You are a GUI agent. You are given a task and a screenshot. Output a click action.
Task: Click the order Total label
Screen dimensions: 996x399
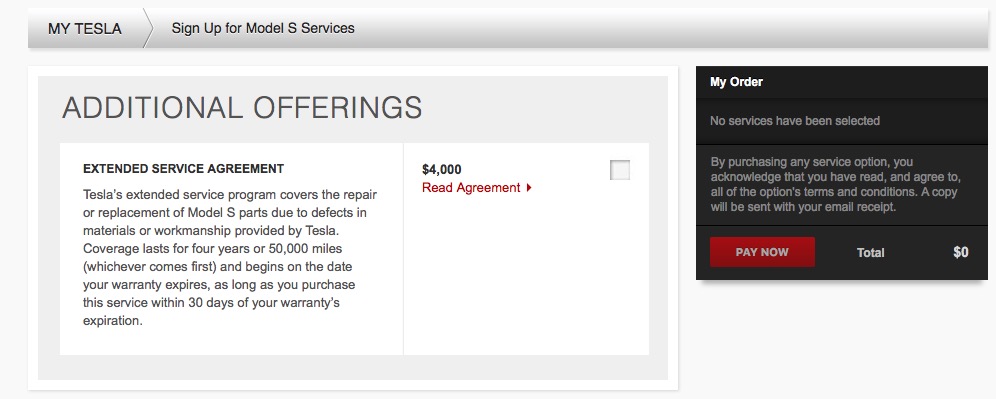point(870,253)
